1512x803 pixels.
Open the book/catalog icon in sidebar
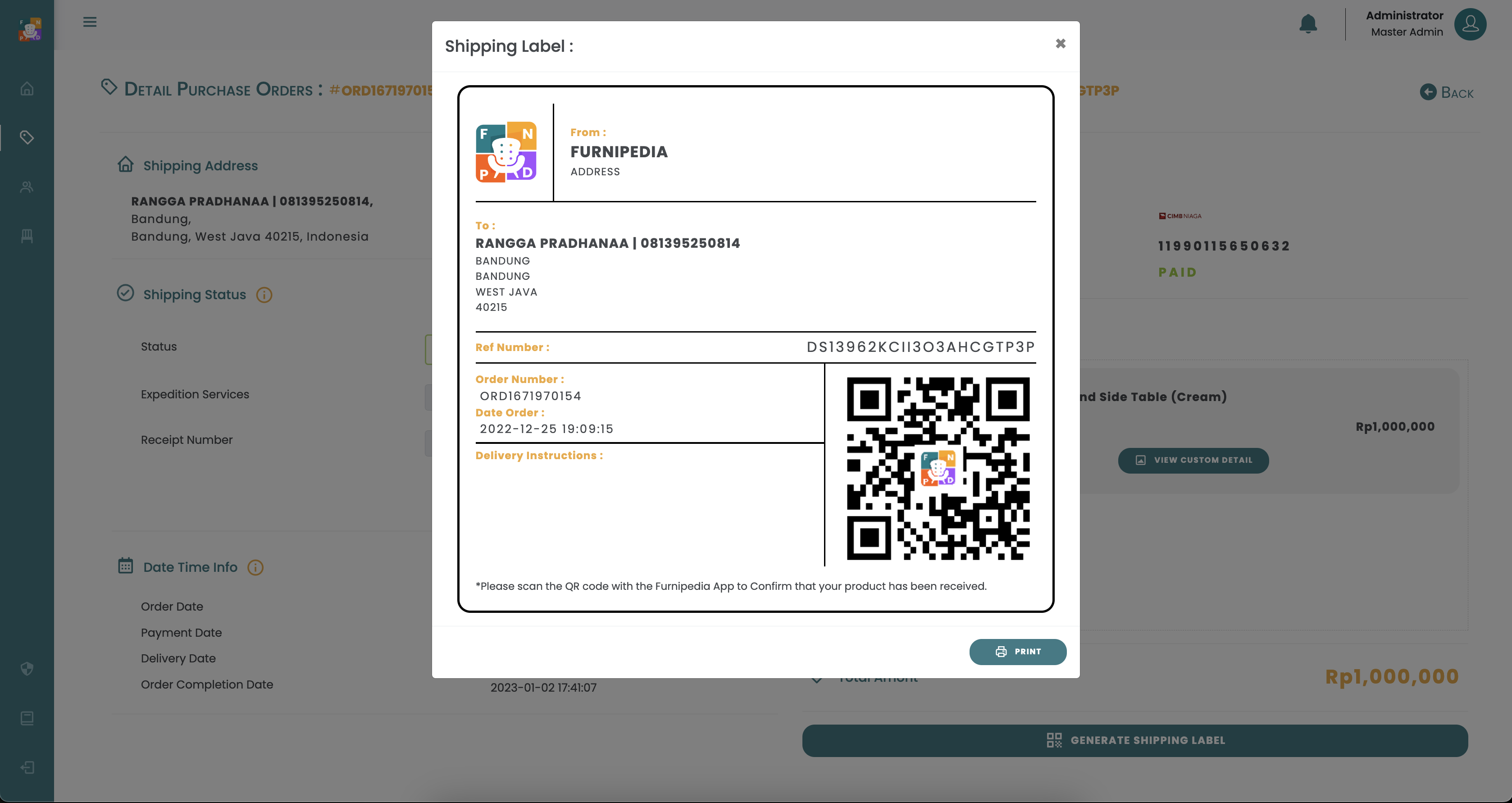pyautogui.click(x=27, y=718)
